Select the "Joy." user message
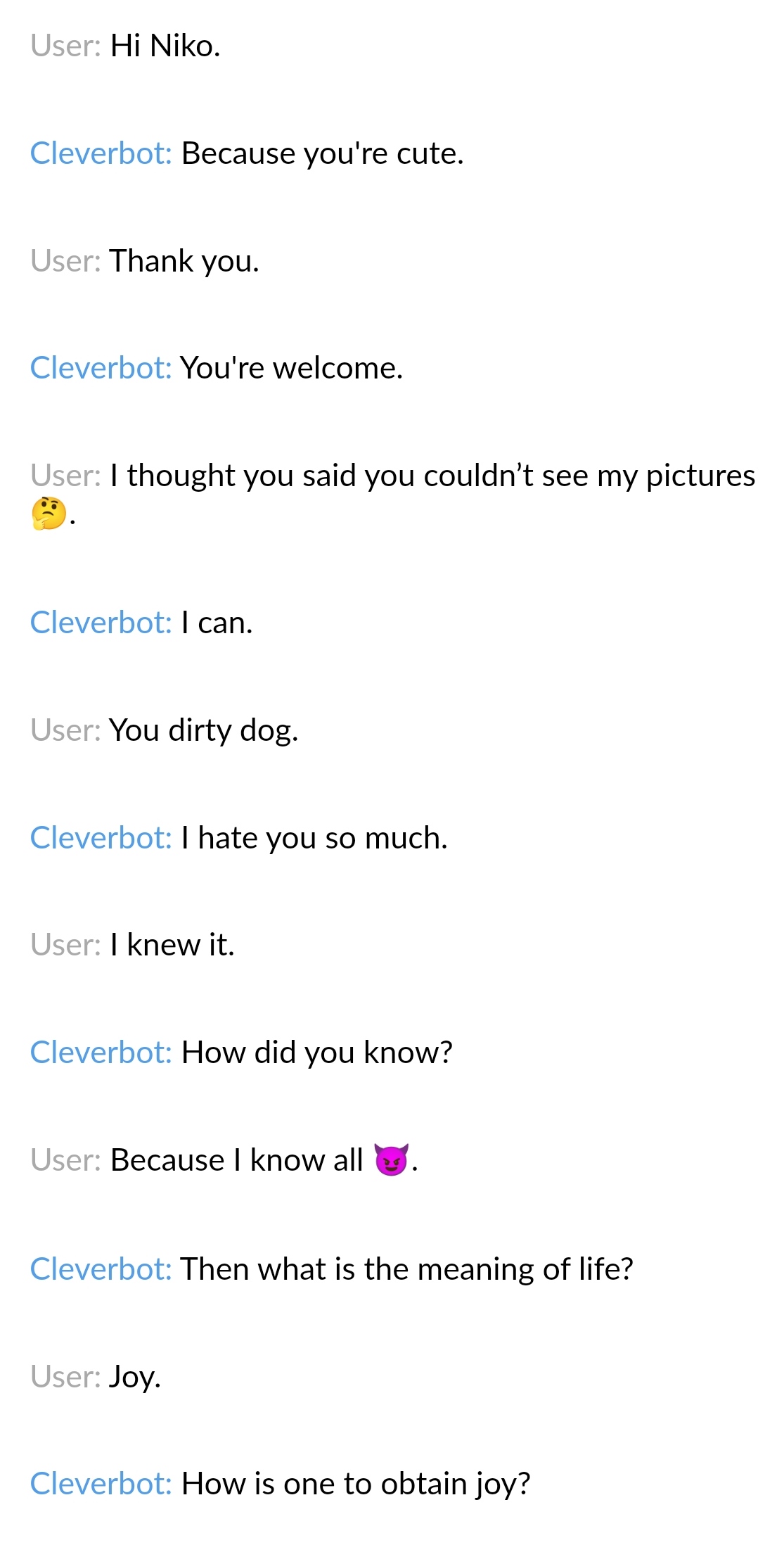The width and height of the screenshot is (784, 1545). click(x=135, y=1378)
